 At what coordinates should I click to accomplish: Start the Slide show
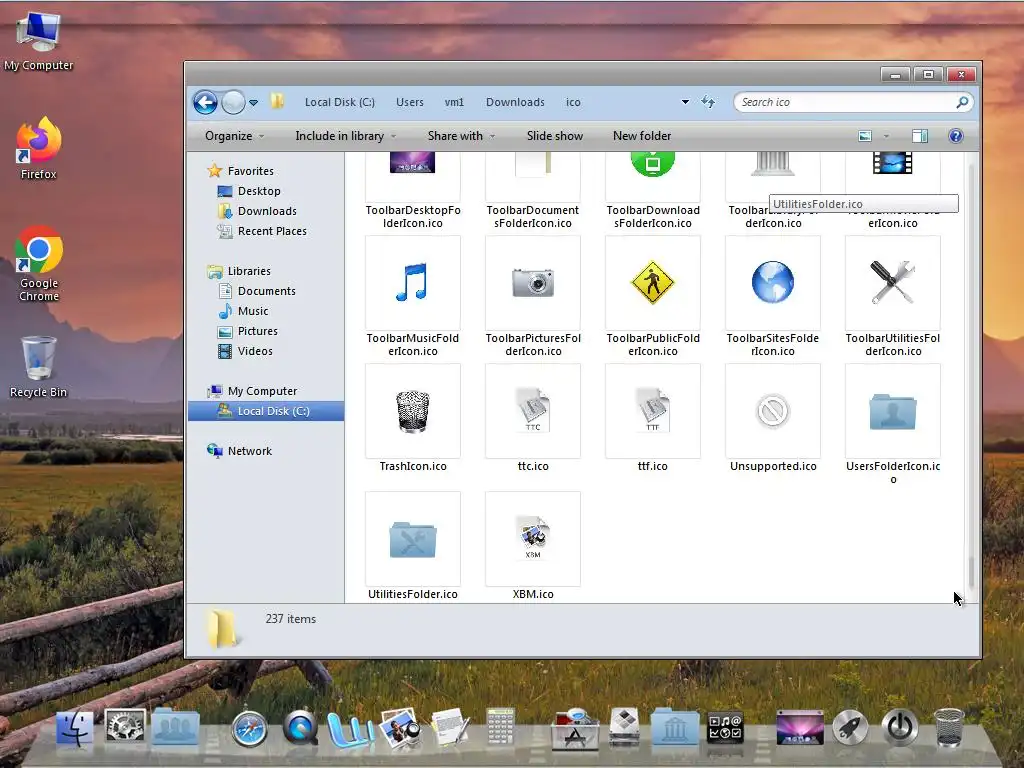pyautogui.click(x=554, y=136)
